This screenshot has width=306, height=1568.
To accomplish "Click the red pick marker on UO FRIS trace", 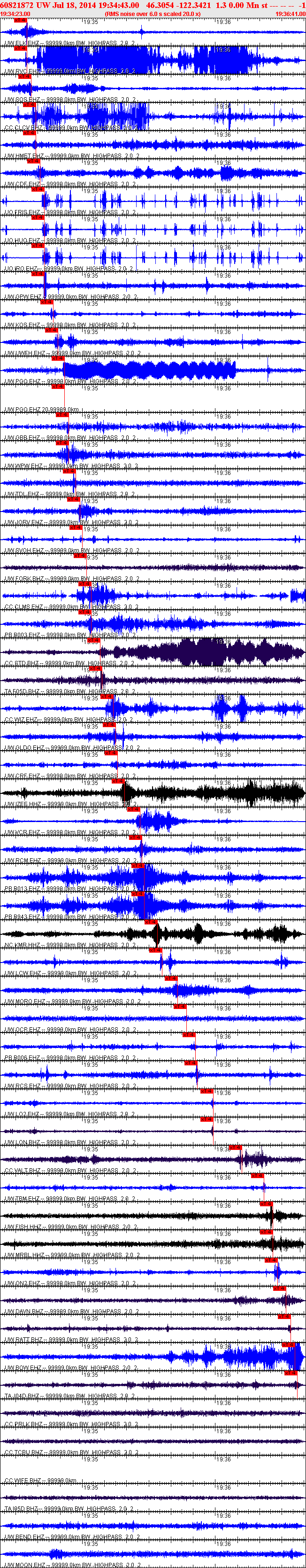I will point(38,189).
